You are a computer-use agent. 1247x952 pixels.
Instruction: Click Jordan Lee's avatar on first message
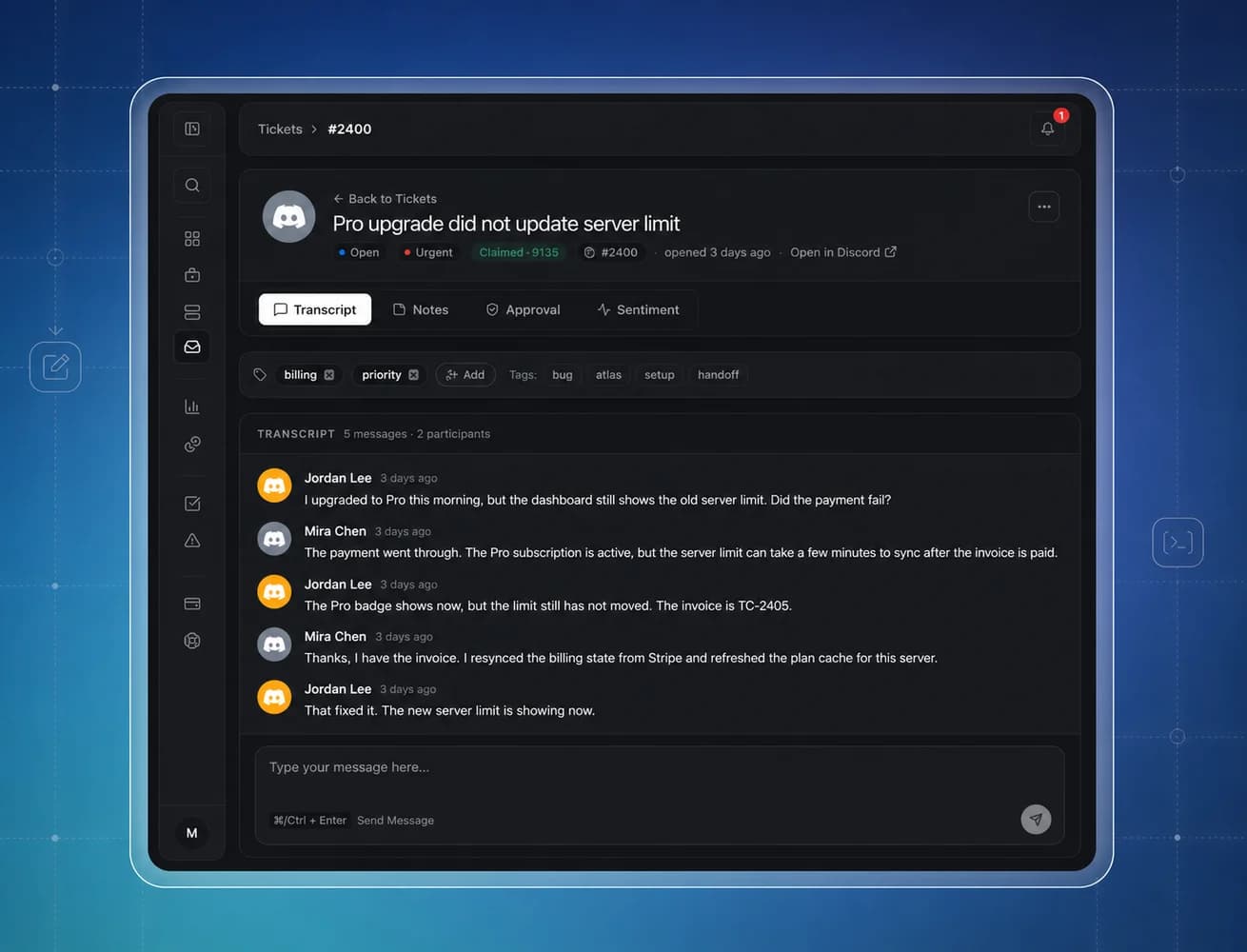(x=274, y=486)
